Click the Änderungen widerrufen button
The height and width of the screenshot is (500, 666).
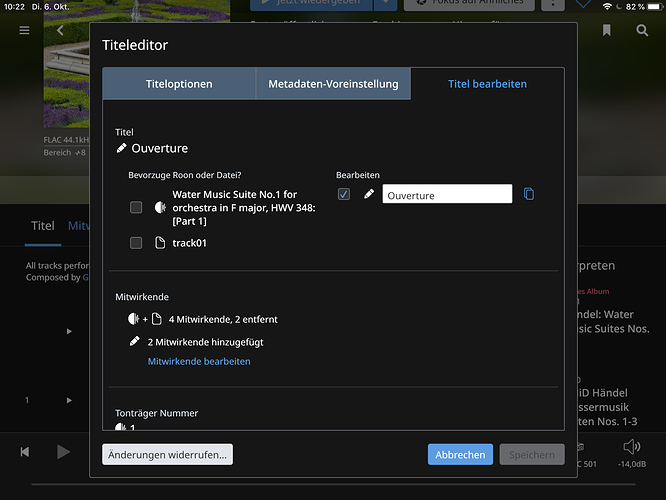pos(167,455)
